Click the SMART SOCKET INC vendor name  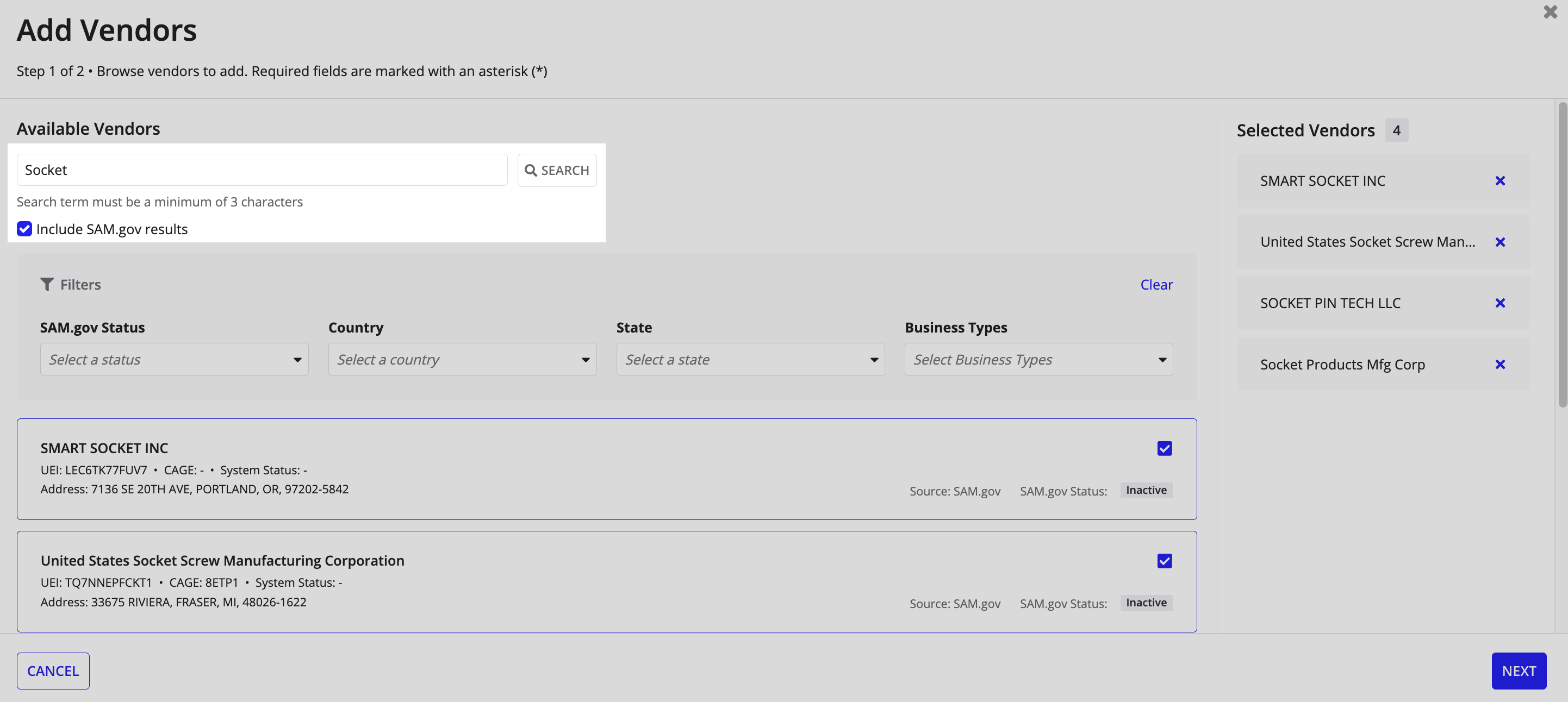click(104, 448)
